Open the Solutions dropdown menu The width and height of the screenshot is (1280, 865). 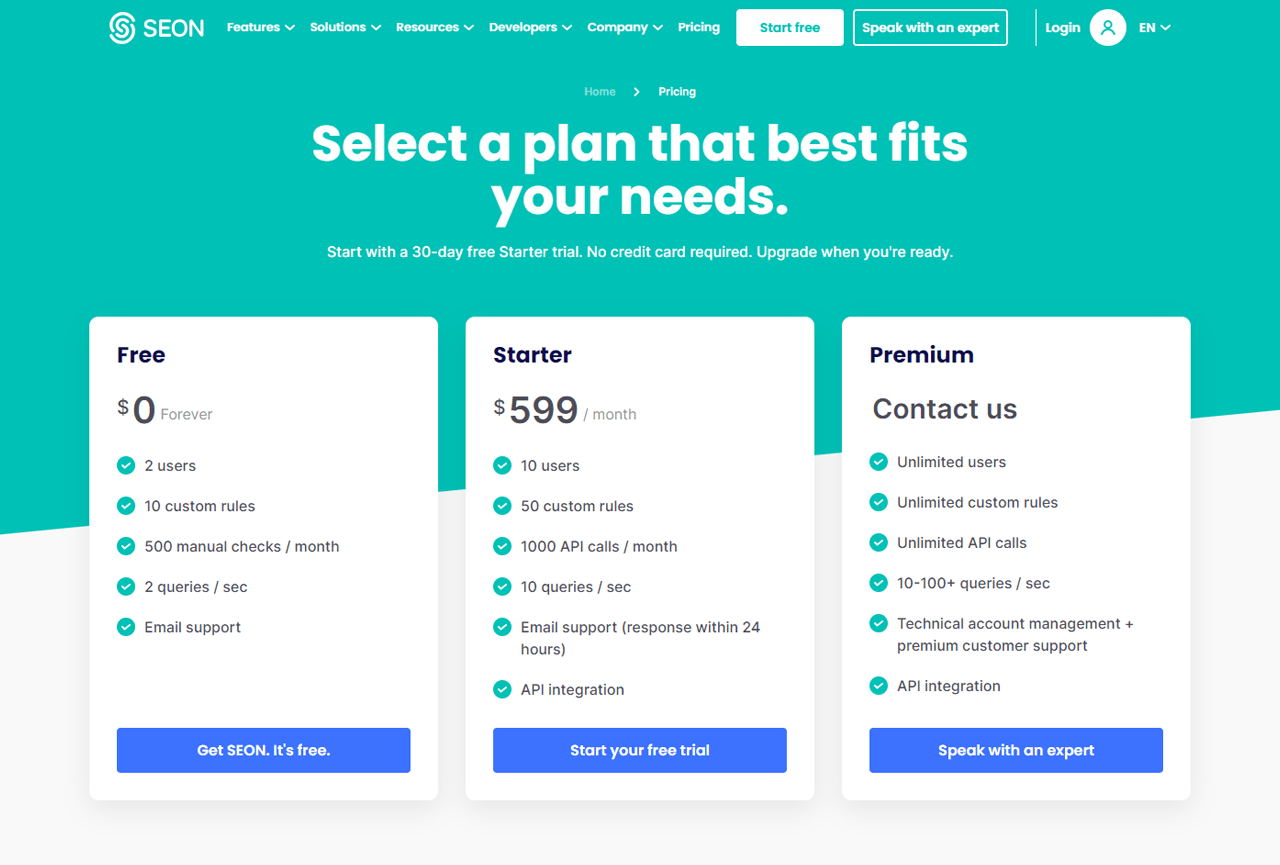(x=345, y=27)
